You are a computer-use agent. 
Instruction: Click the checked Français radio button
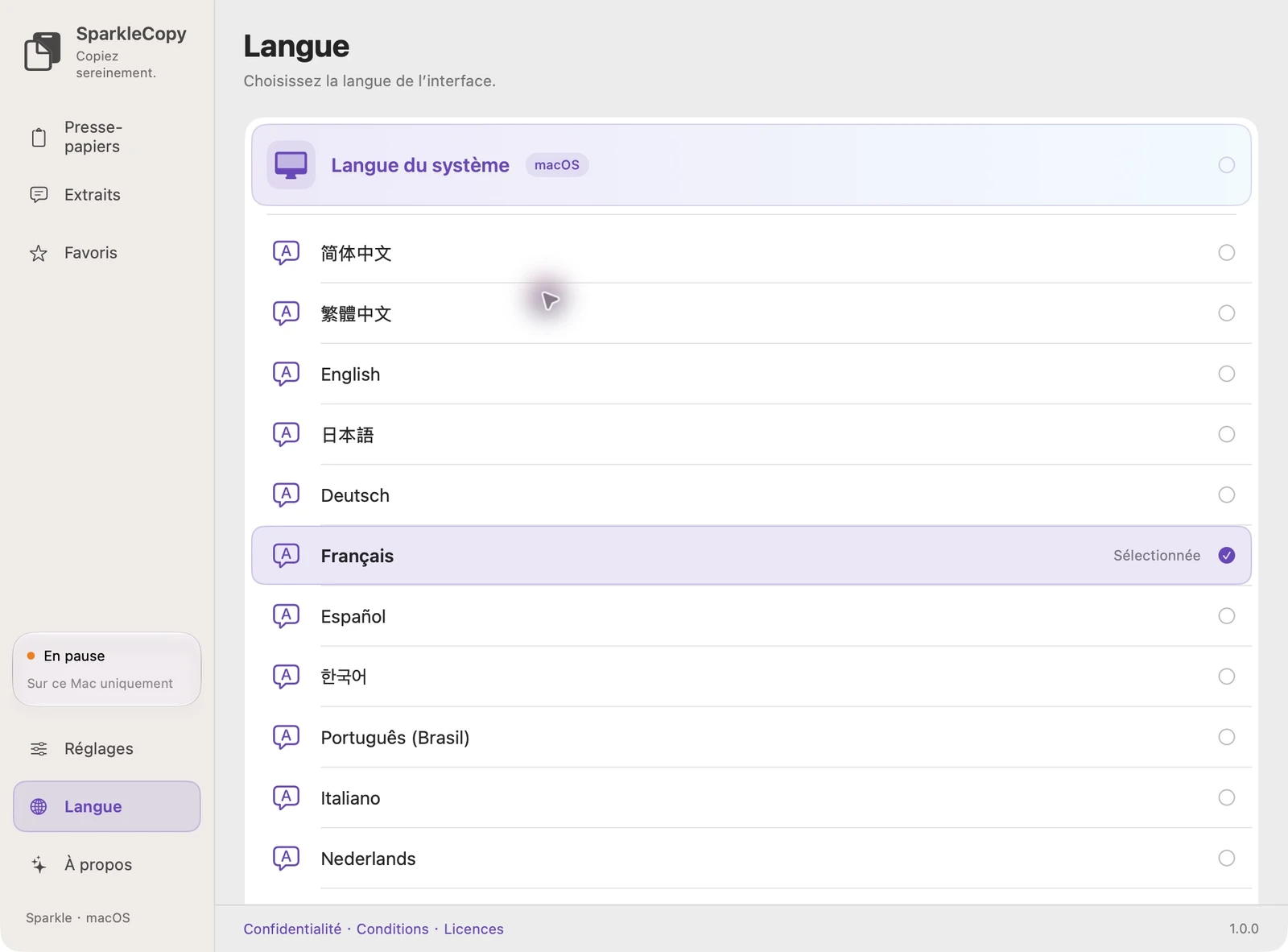pyautogui.click(x=1226, y=555)
